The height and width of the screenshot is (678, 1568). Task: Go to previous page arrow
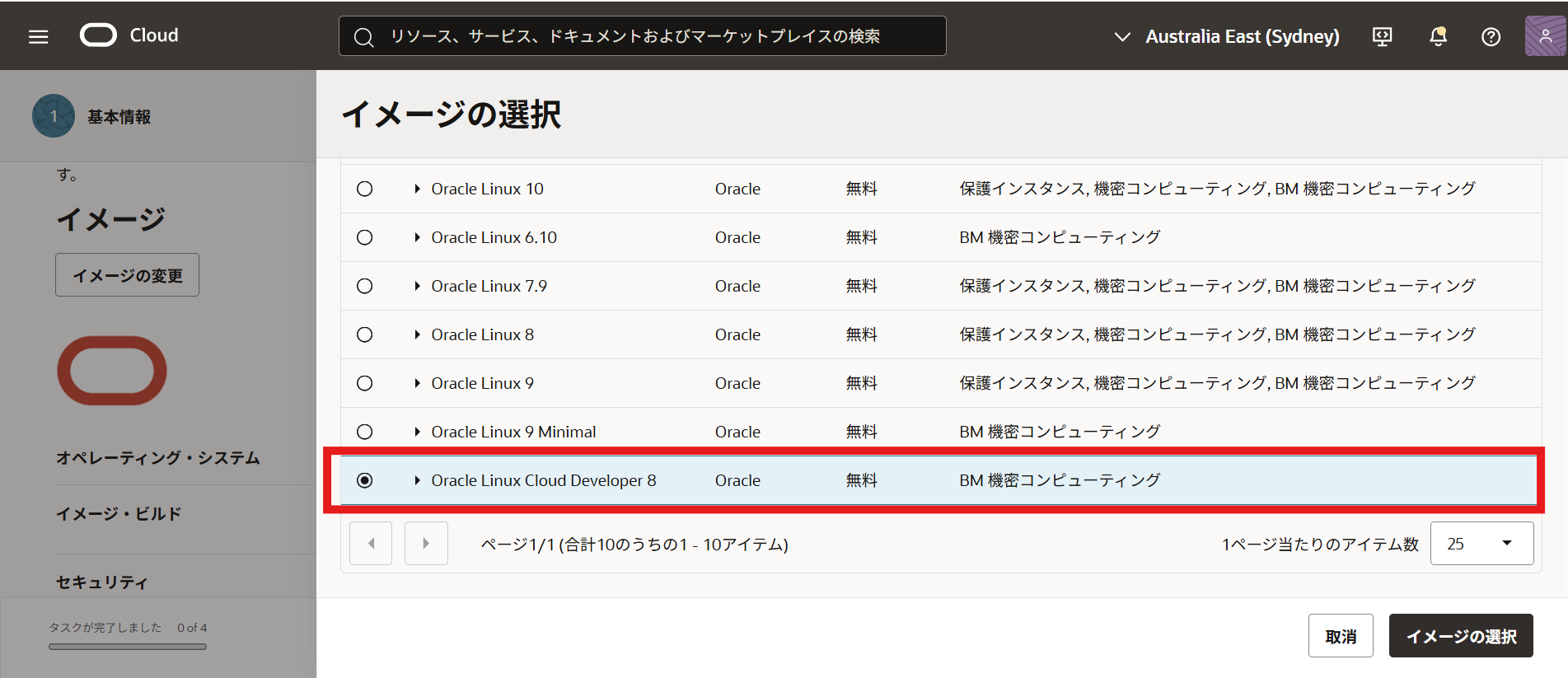click(x=371, y=543)
